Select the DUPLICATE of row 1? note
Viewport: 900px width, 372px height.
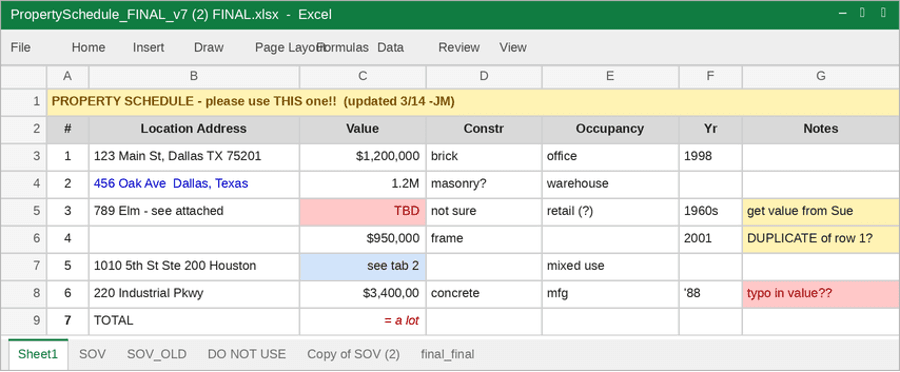pos(821,238)
